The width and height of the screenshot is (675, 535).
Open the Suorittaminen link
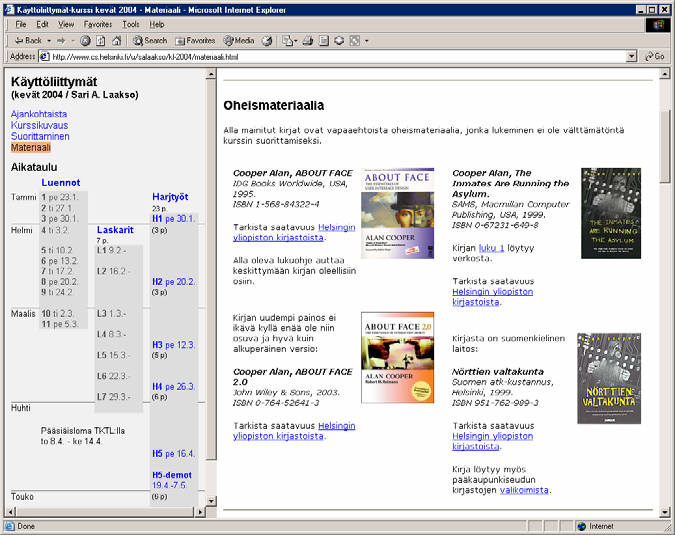[40, 136]
